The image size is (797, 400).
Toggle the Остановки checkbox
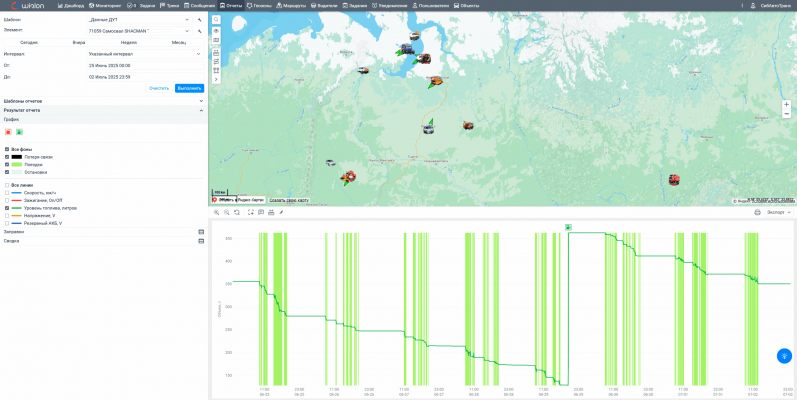pos(7,172)
